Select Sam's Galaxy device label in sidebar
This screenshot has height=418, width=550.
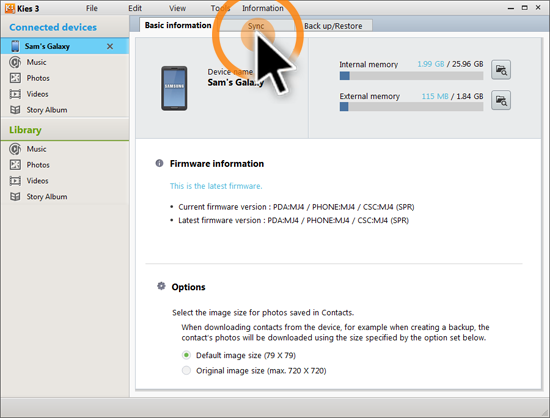coord(47,46)
